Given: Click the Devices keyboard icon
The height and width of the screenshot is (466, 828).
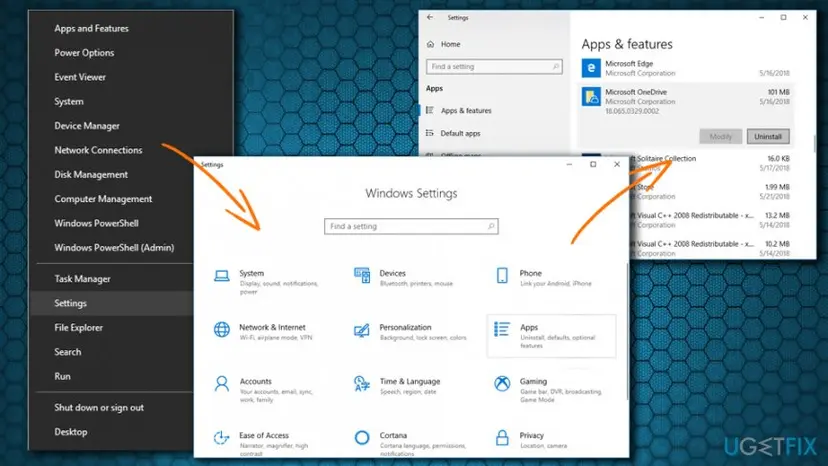Looking at the screenshot, I should click(x=362, y=275).
